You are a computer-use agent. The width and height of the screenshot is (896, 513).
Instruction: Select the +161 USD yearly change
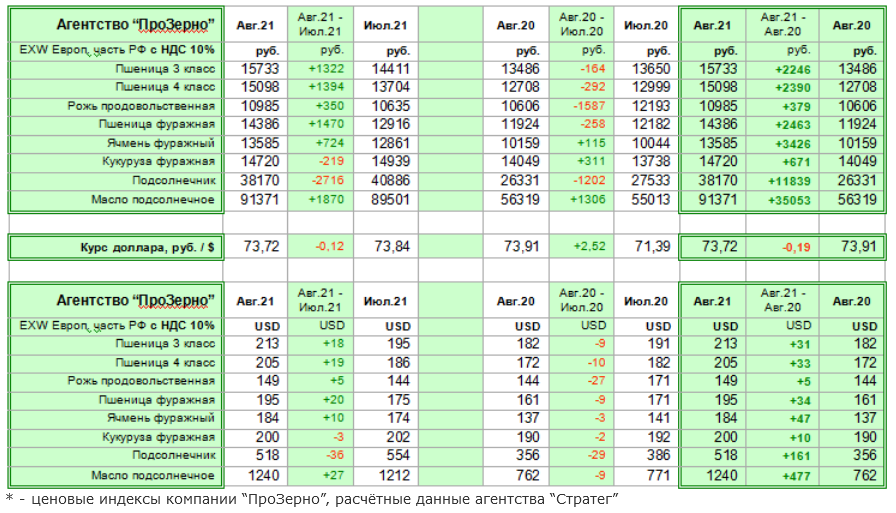point(797,456)
